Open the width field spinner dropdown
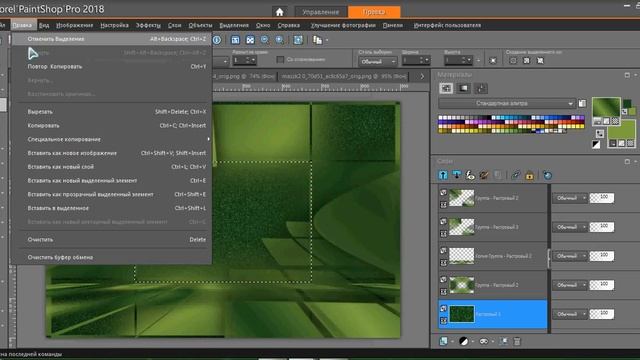This screenshot has height=360, width=640. (427, 60)
